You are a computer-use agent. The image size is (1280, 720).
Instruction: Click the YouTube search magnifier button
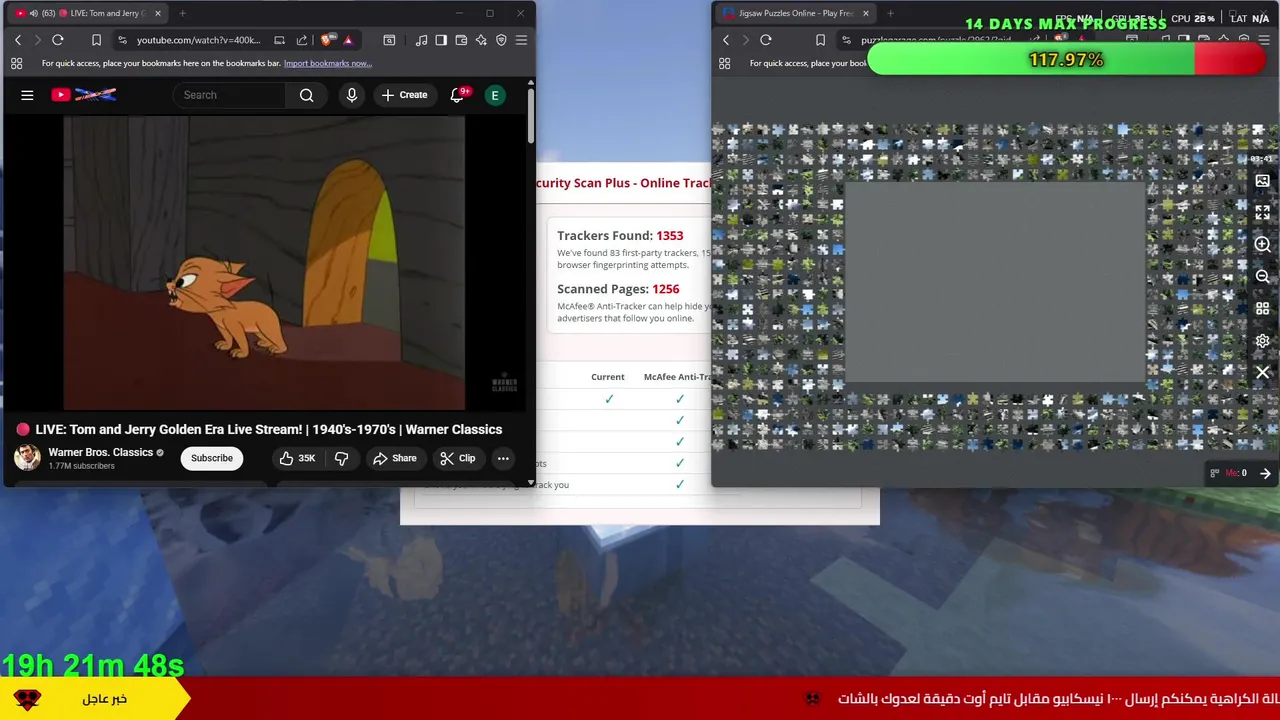pyautogui.click(x=307, y=95)
